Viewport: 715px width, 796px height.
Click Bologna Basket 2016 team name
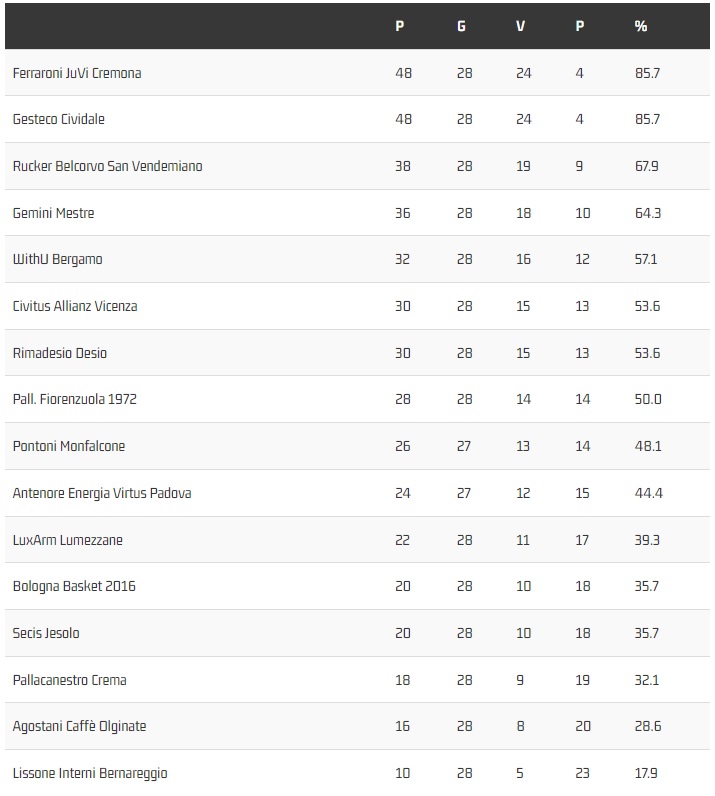click(74, 586)
